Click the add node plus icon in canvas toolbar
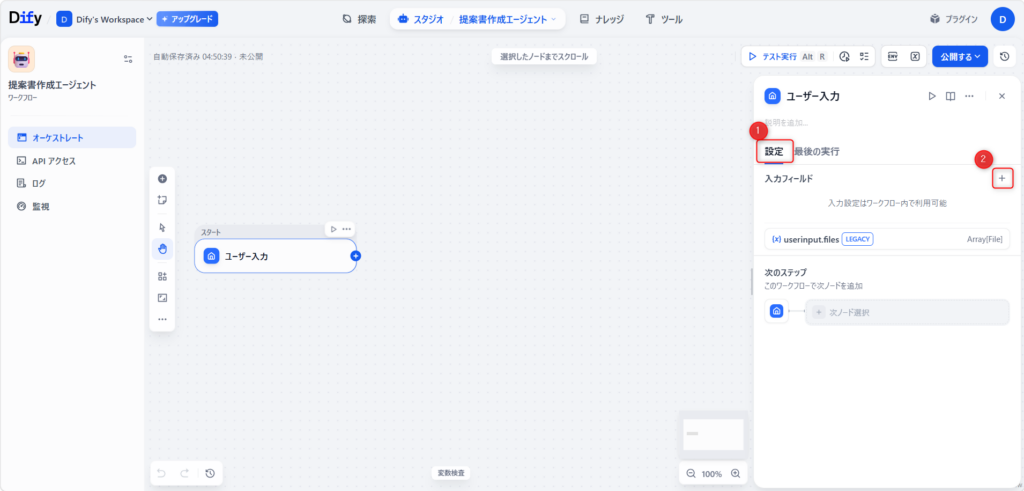1024x491 pixels. [x=162, y=178]
